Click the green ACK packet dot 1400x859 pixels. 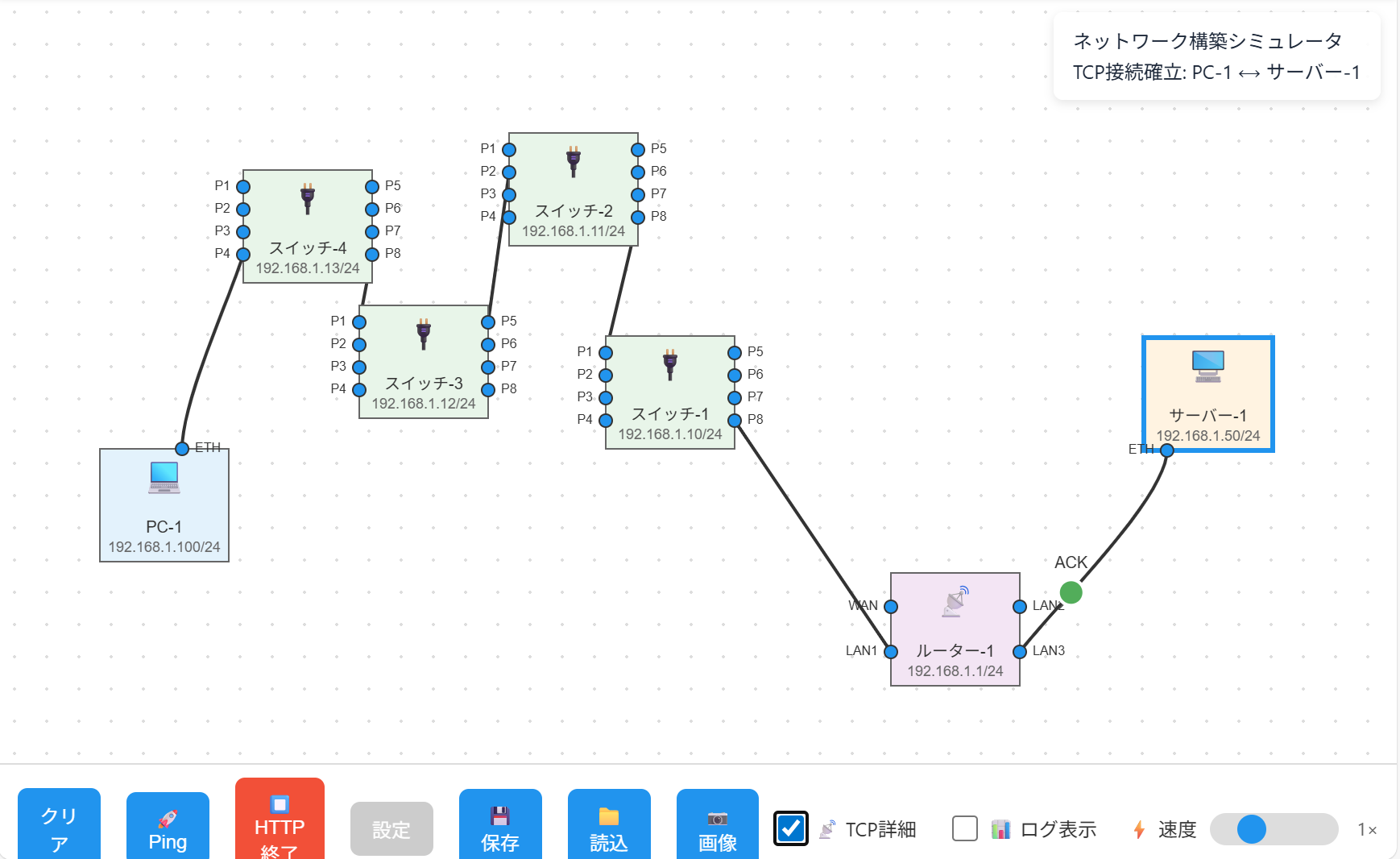[1071, 592]
